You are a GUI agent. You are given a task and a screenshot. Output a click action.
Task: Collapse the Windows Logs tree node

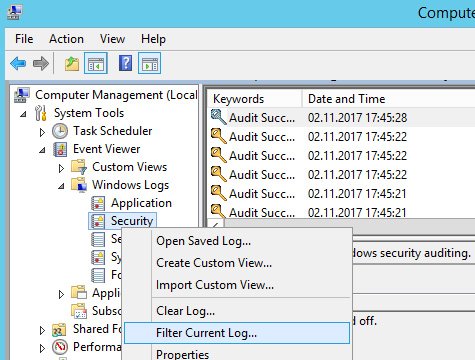click(61, 186)
